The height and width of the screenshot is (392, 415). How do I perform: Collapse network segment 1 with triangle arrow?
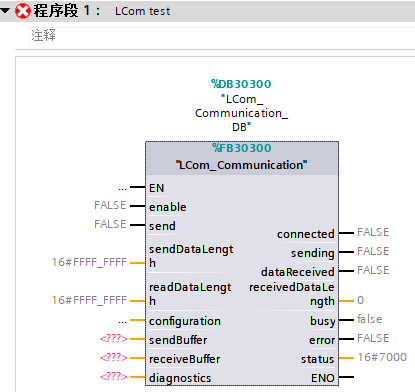coord(5,11)
